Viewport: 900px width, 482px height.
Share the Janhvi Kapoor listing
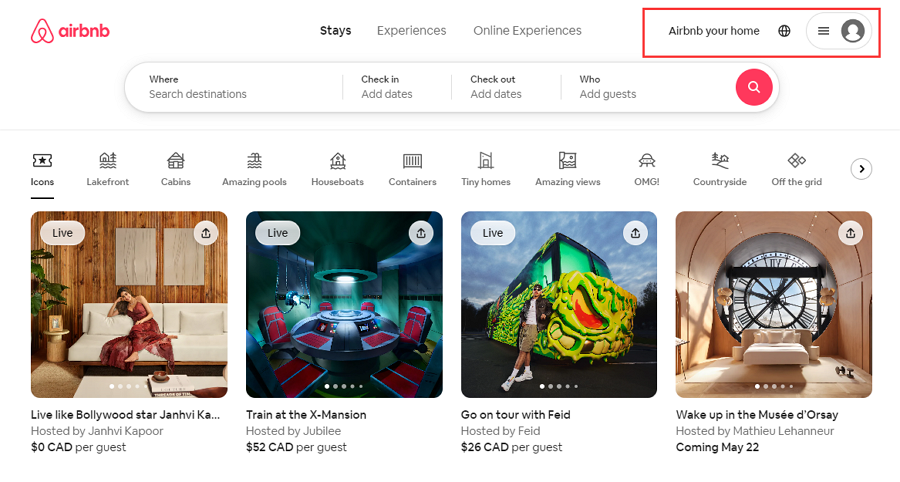[205, 233]
